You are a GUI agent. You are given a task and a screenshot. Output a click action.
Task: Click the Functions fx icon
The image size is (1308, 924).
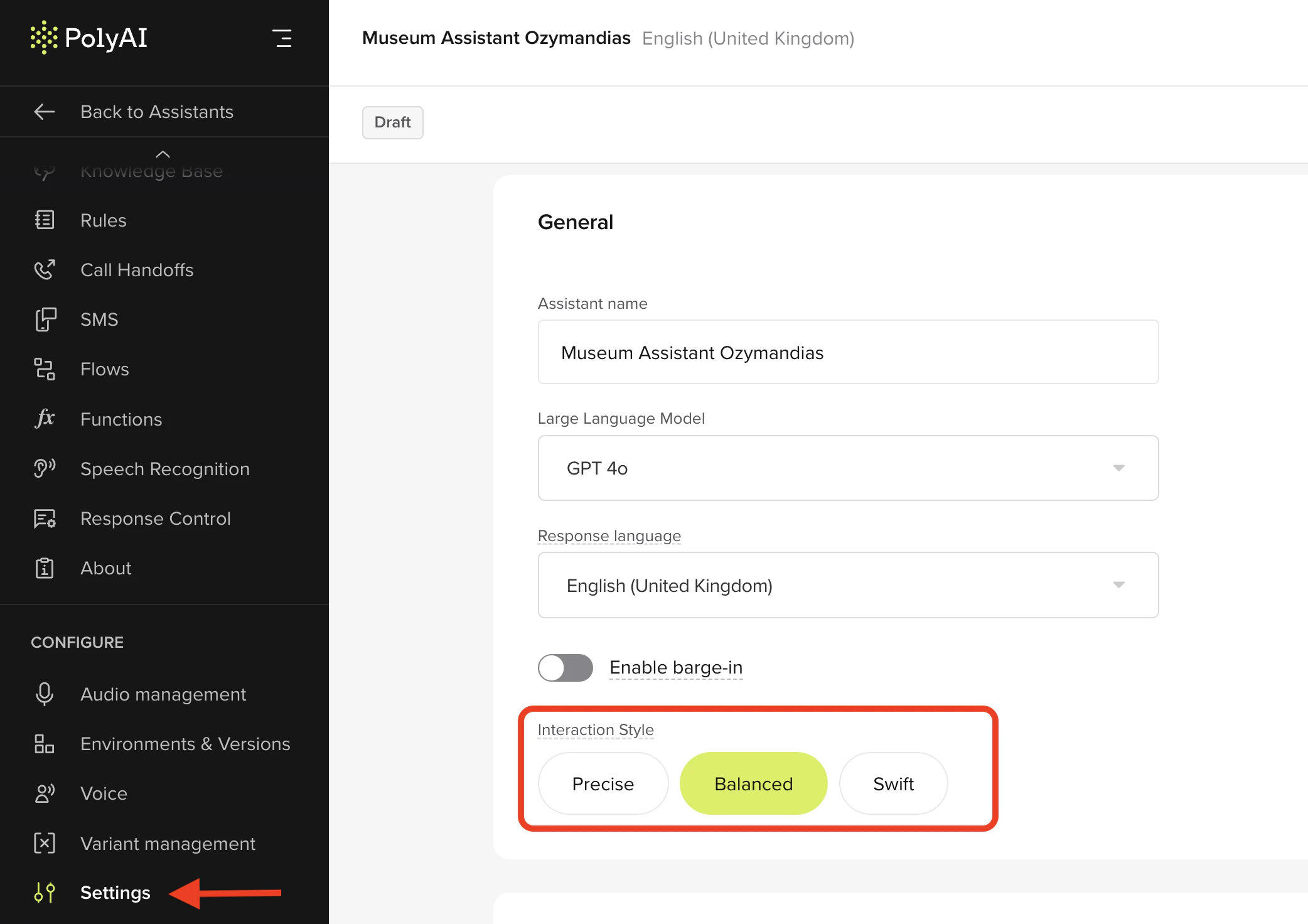(x=45, y=419)
